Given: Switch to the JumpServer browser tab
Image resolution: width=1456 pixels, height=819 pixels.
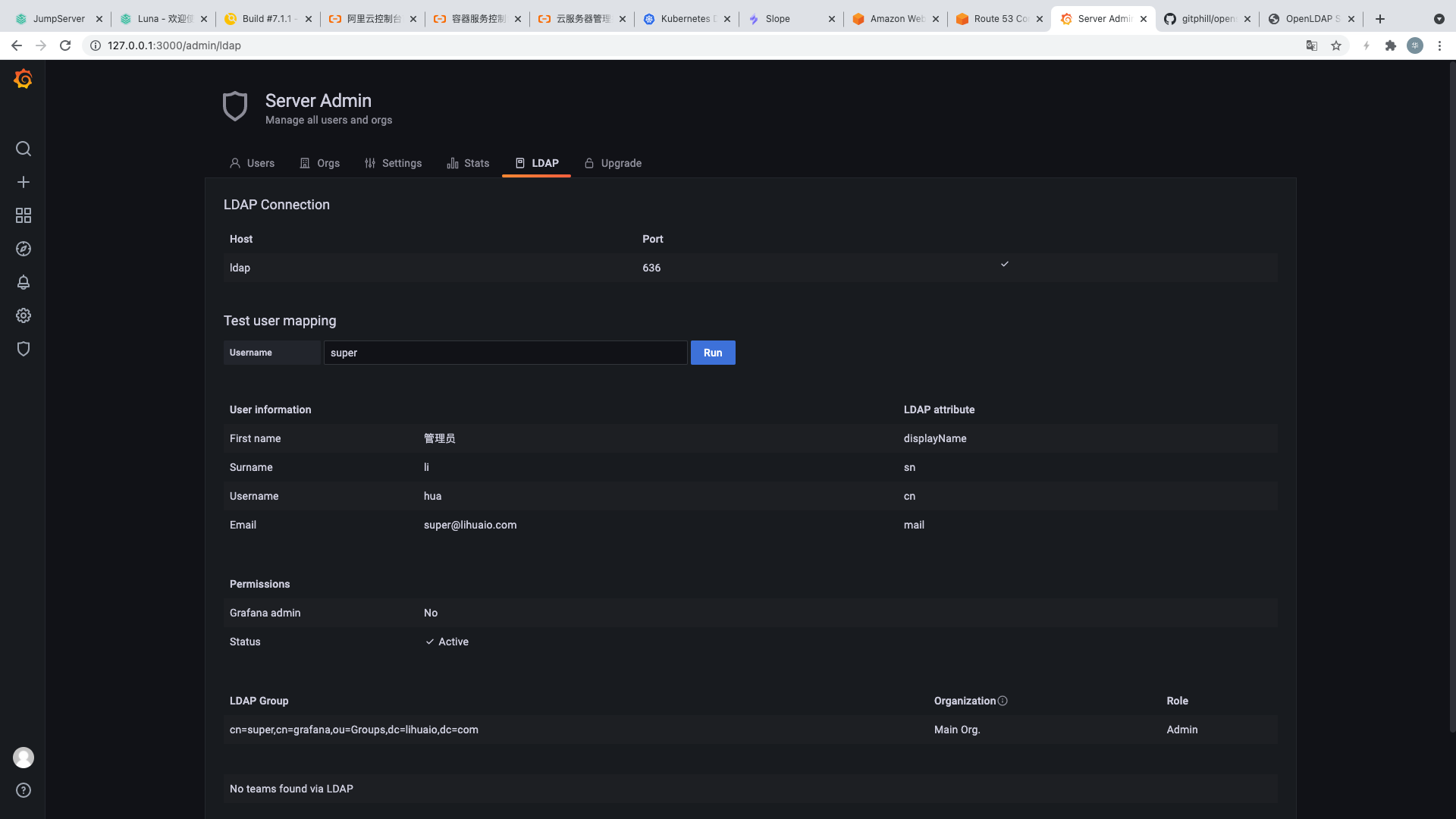Looking at the screenshot, I should 59,19.
